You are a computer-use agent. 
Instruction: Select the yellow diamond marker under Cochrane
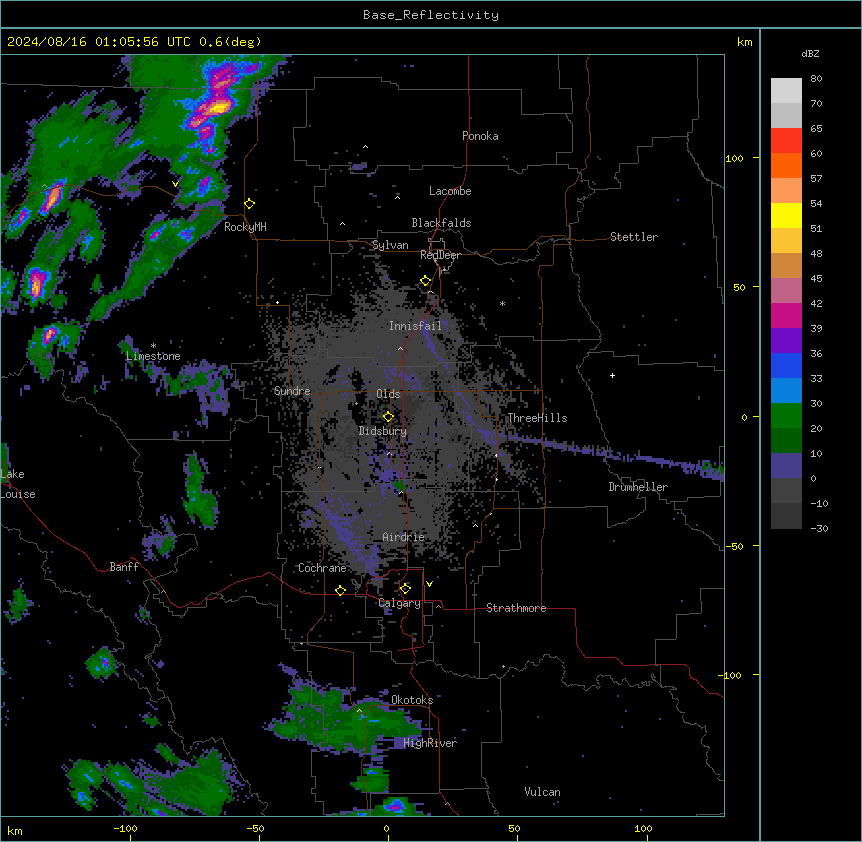pos(340,590)
